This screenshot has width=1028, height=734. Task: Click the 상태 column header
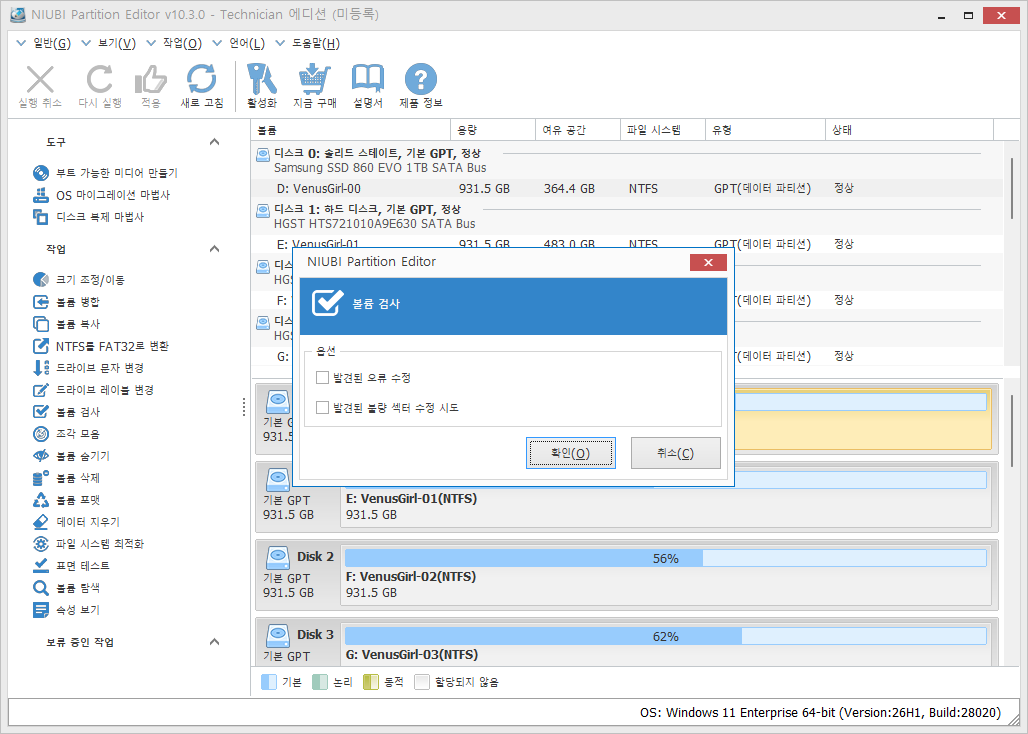910,130
